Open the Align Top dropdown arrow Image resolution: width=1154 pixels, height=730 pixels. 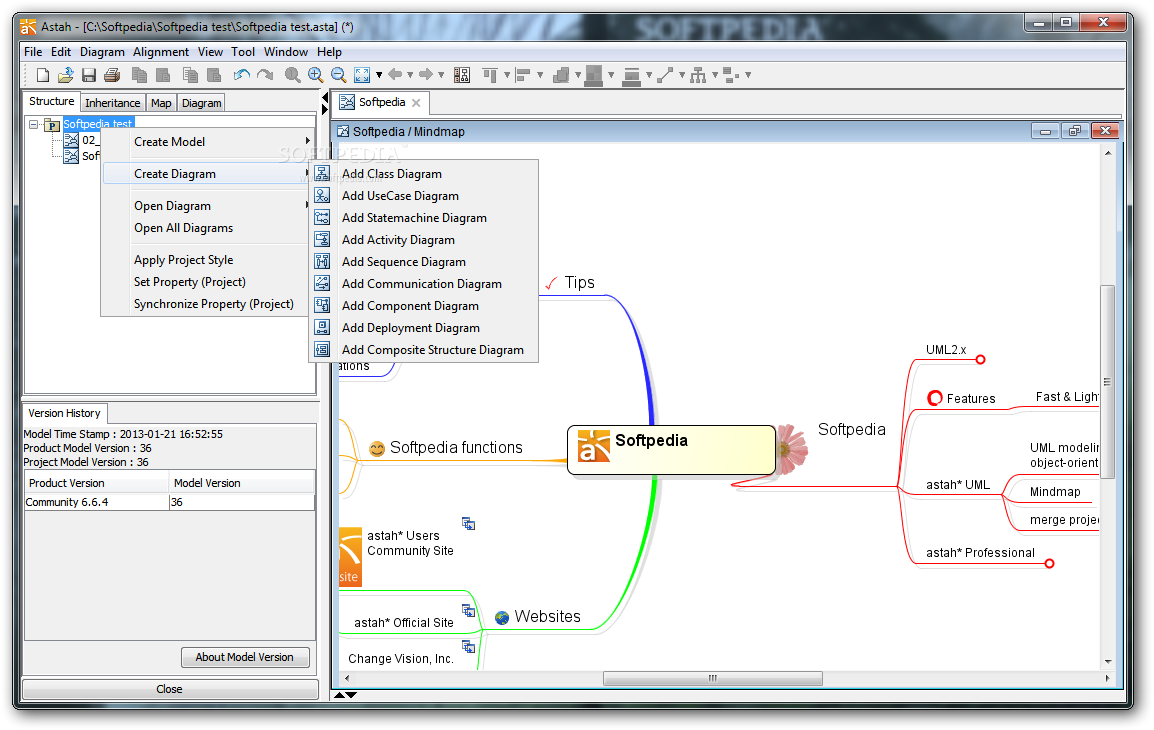[x=506, y=75]
